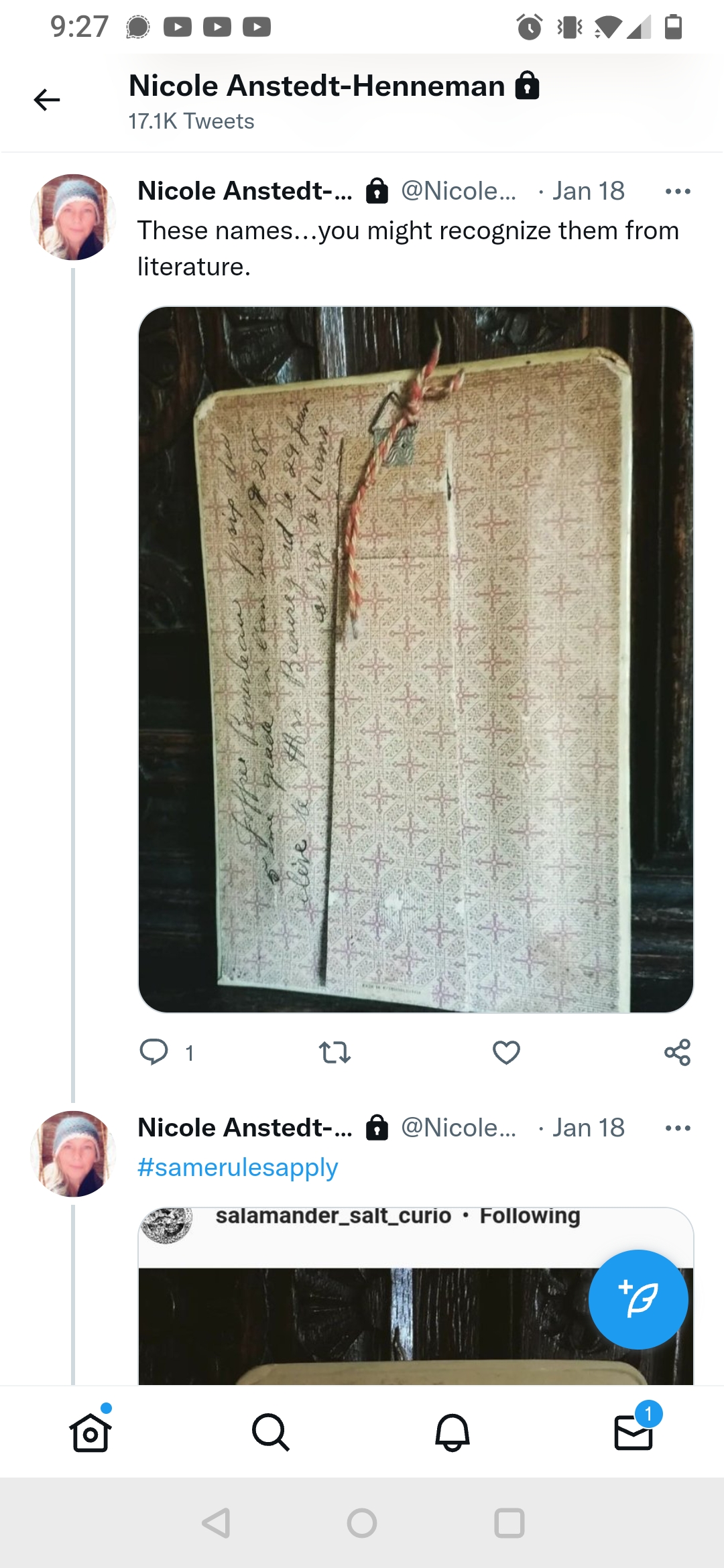Open the Search tab
724x1568 pixels.
[271, 1432]
